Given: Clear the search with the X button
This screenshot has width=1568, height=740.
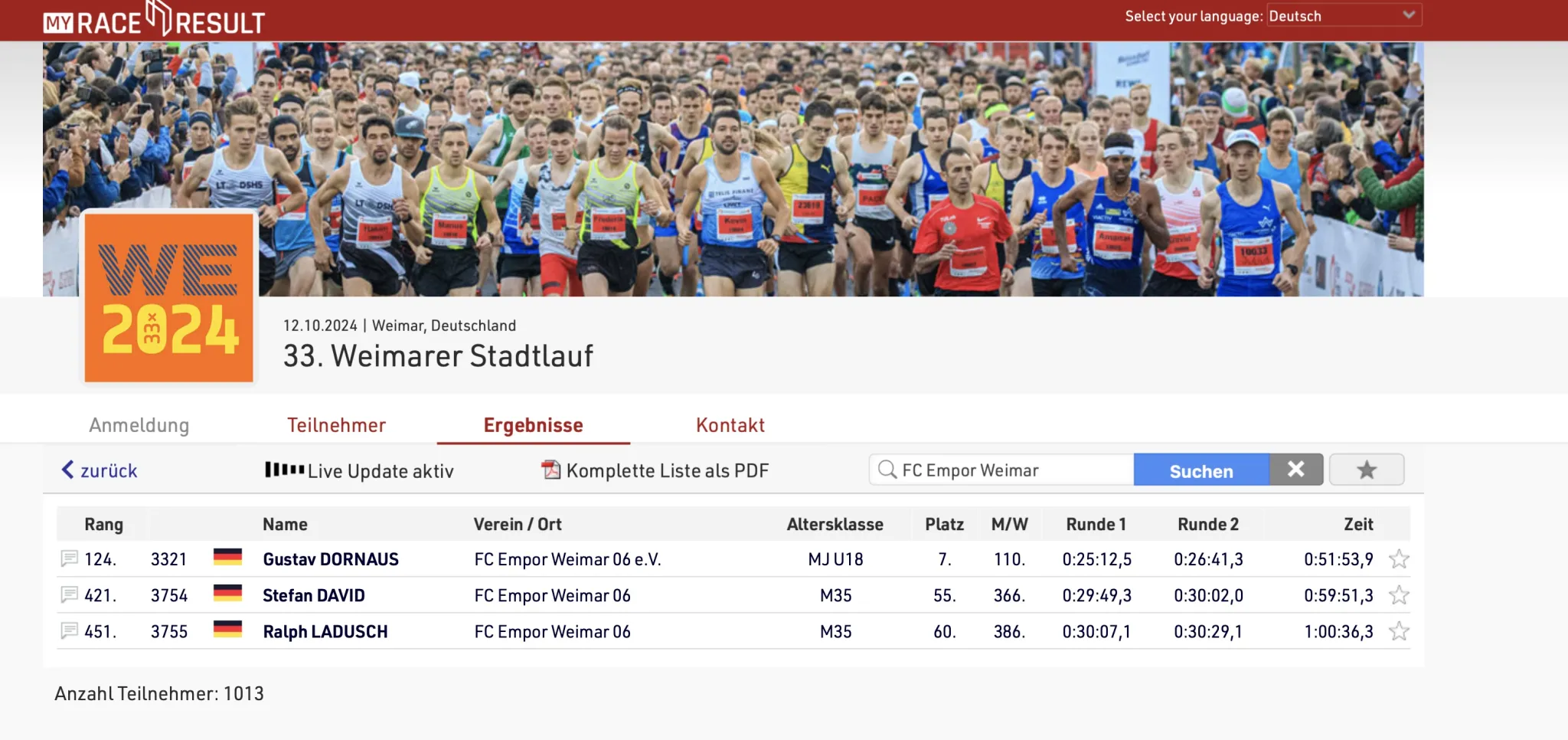Looking at the screenshot, I should click(1295, 470).
